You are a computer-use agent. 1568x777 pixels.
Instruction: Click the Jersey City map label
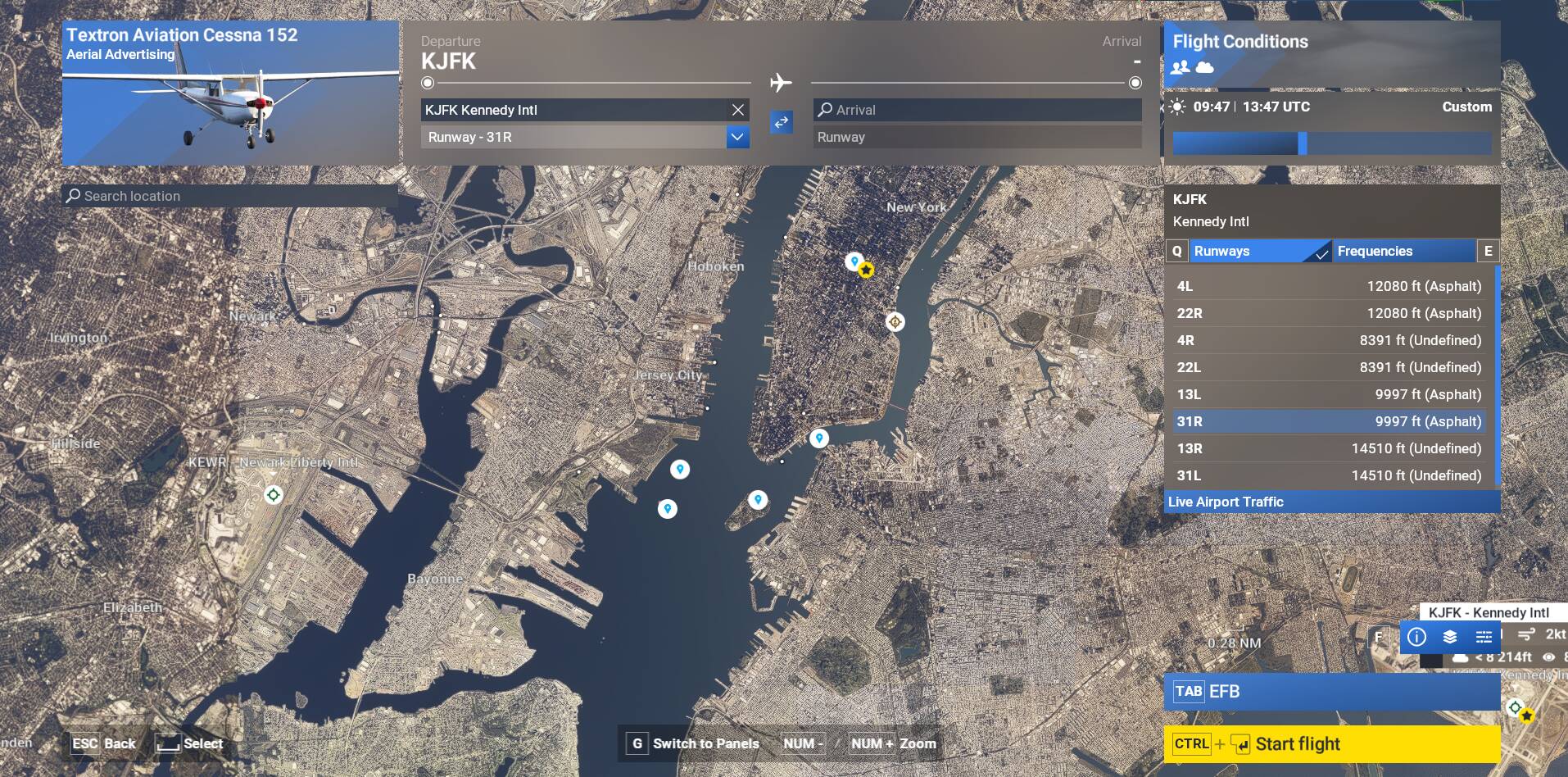(x=668, y=375)
